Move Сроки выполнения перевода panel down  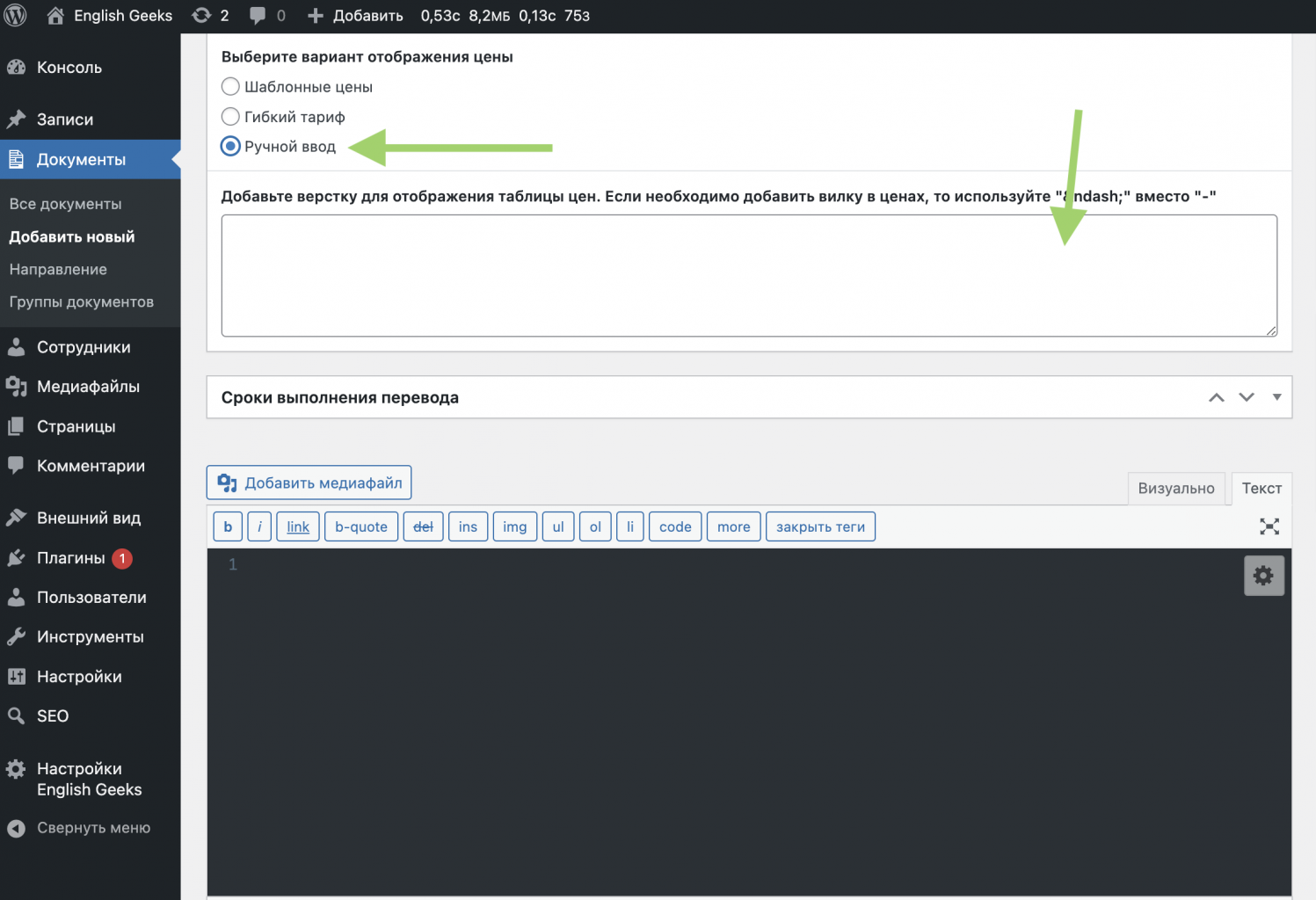click(x=1247, y=397)
